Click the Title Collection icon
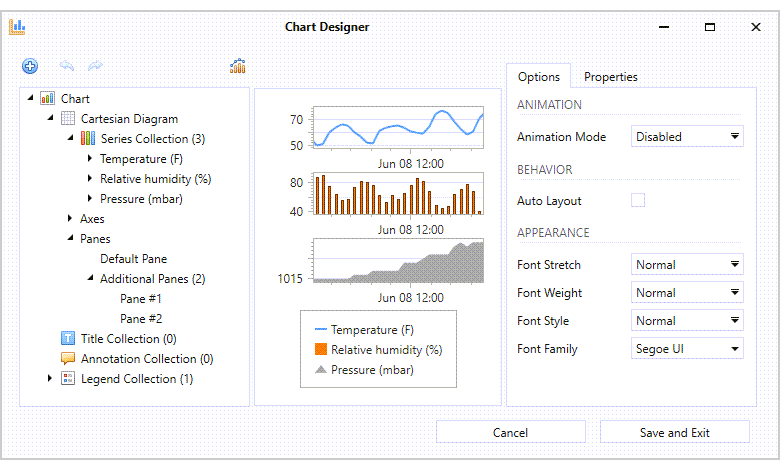Image resolution: width=780 pixels, height=470 pixels. tap(68, 339)
